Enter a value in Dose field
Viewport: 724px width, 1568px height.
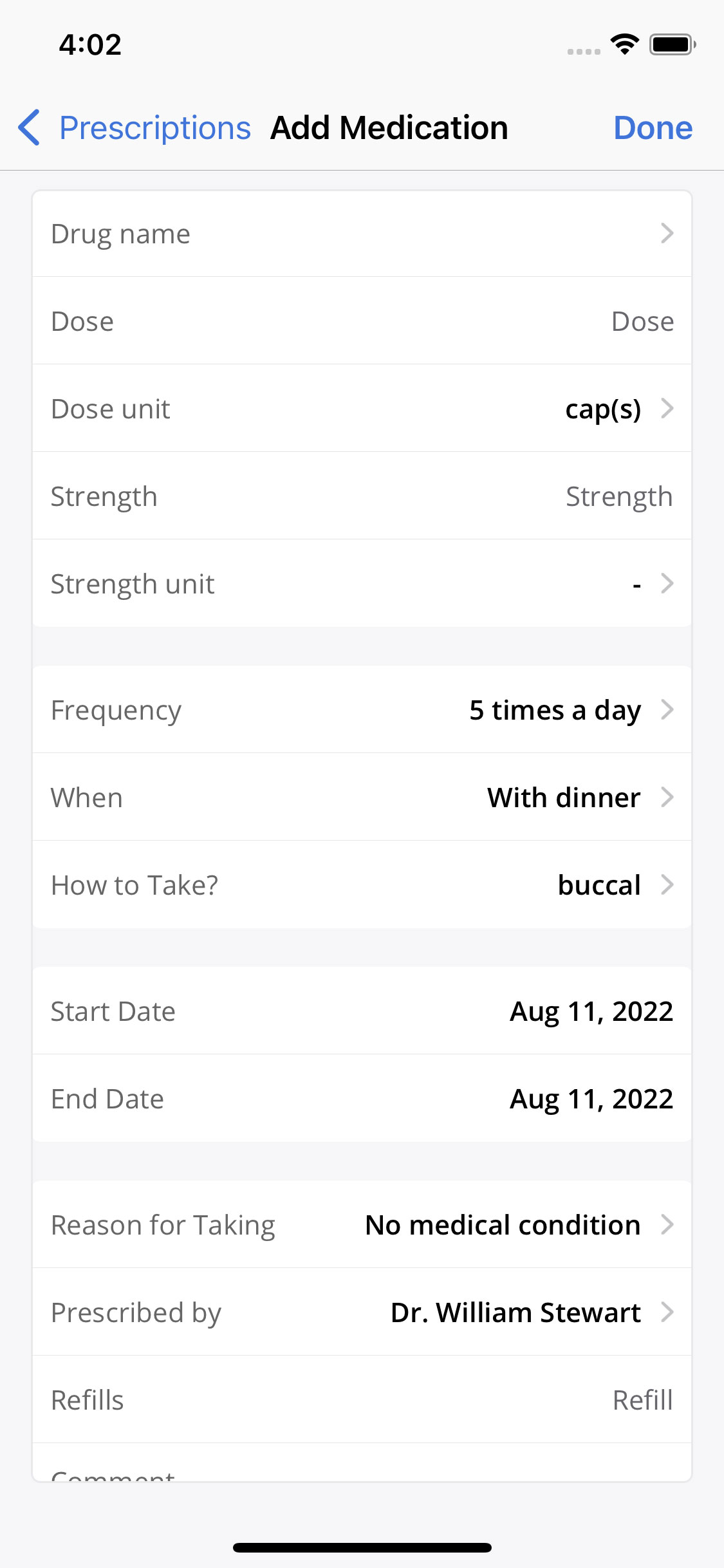coord(642,321)
